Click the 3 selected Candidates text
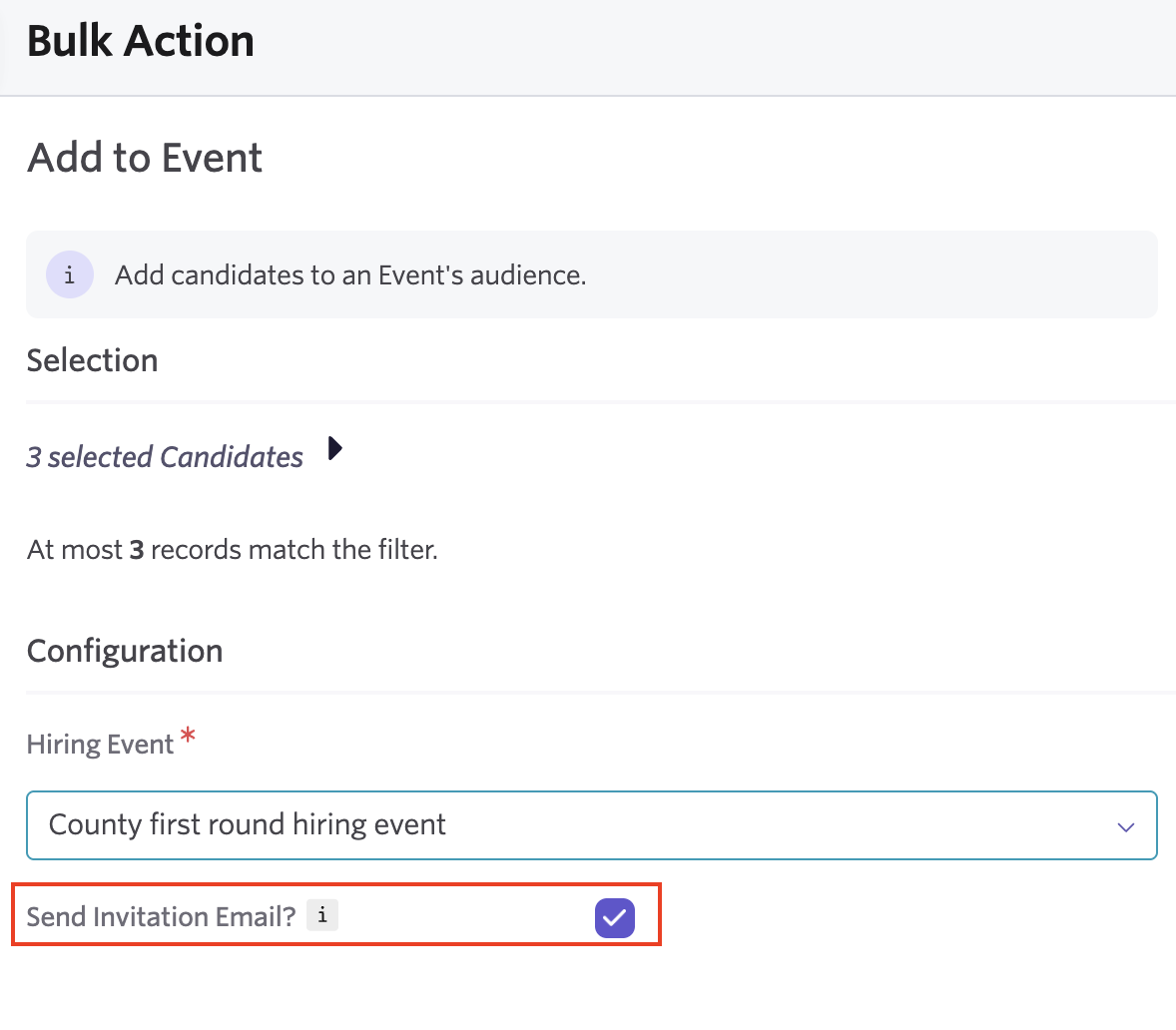Viewport: 1176px width, 1030px height. point(165,456)
